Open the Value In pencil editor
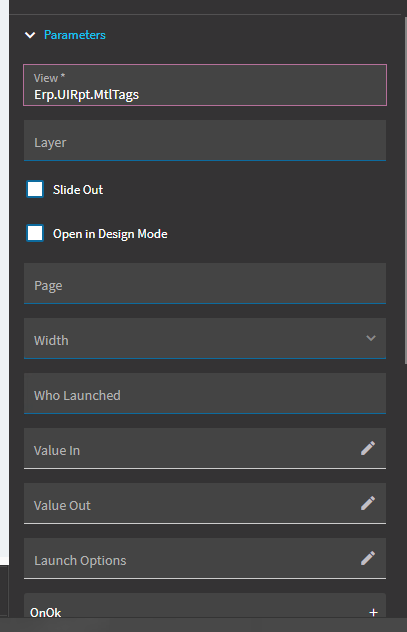Screen dimensions: 407x632 (368, 448)
